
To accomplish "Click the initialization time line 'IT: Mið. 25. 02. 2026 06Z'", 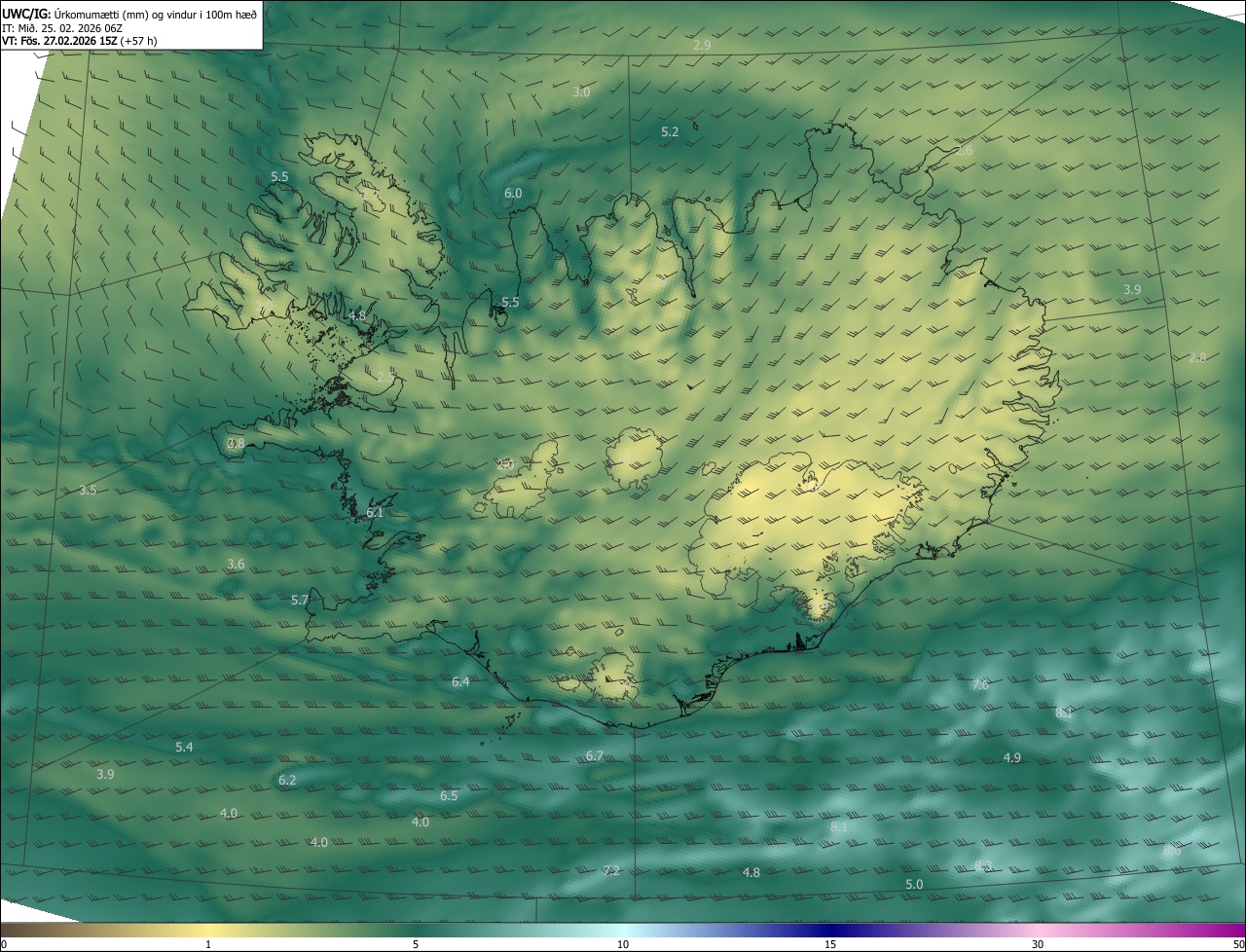I will tap(62, 28).
